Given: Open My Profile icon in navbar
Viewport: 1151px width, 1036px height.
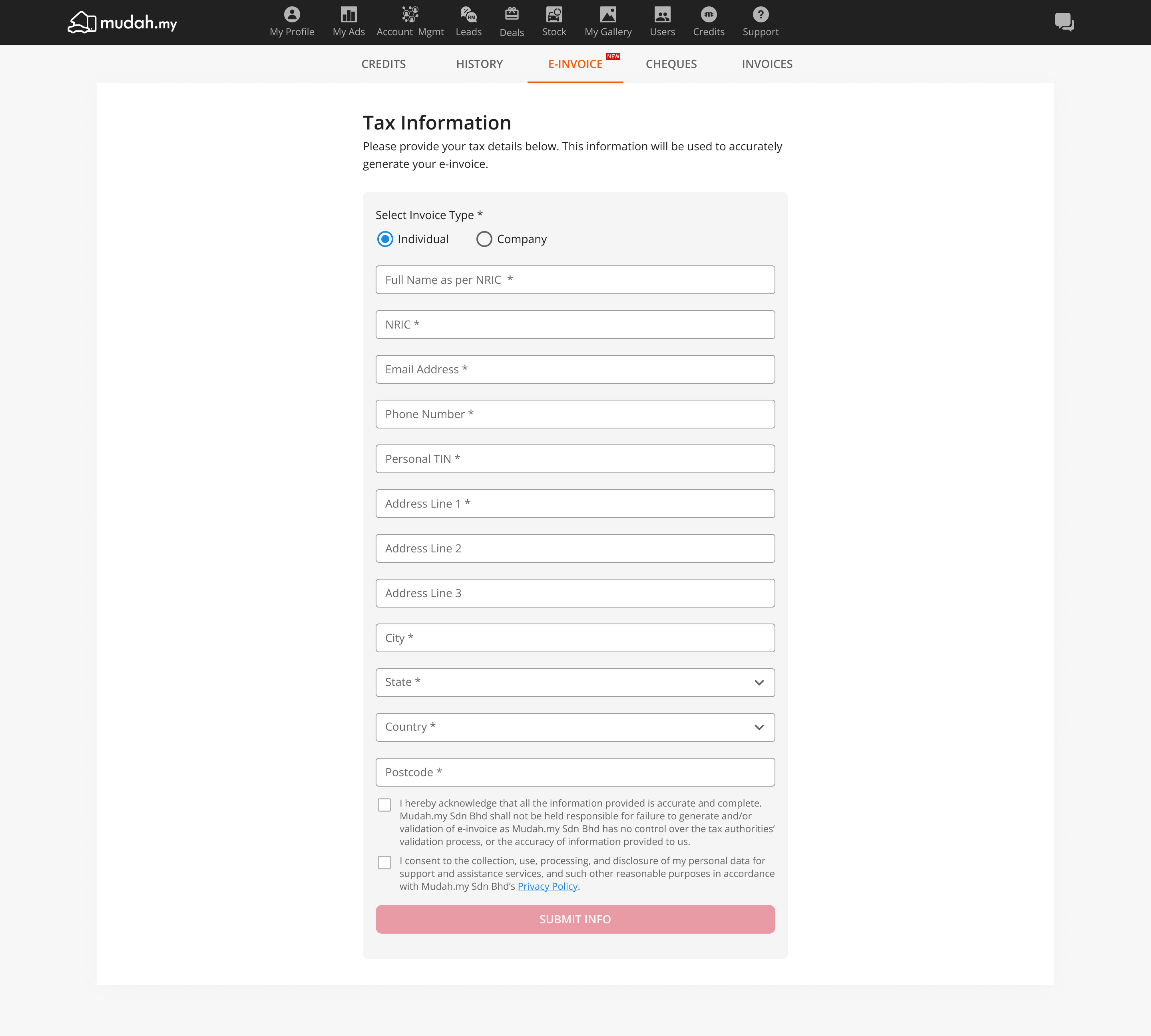Looking at the screenshot, I should 291,15.
